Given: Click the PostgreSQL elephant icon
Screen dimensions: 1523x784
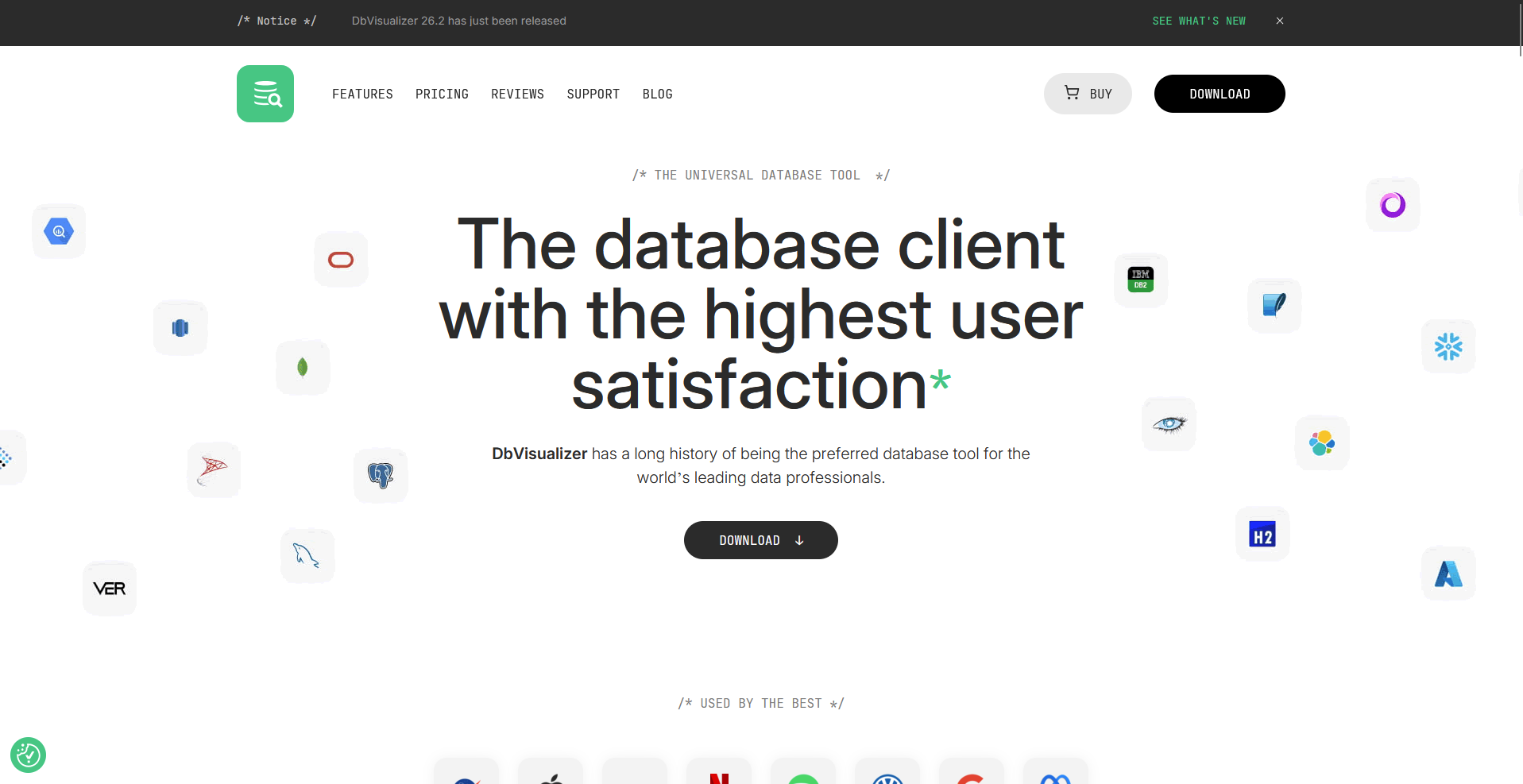Looking at the screenshot, I should [x=381, y=475].
